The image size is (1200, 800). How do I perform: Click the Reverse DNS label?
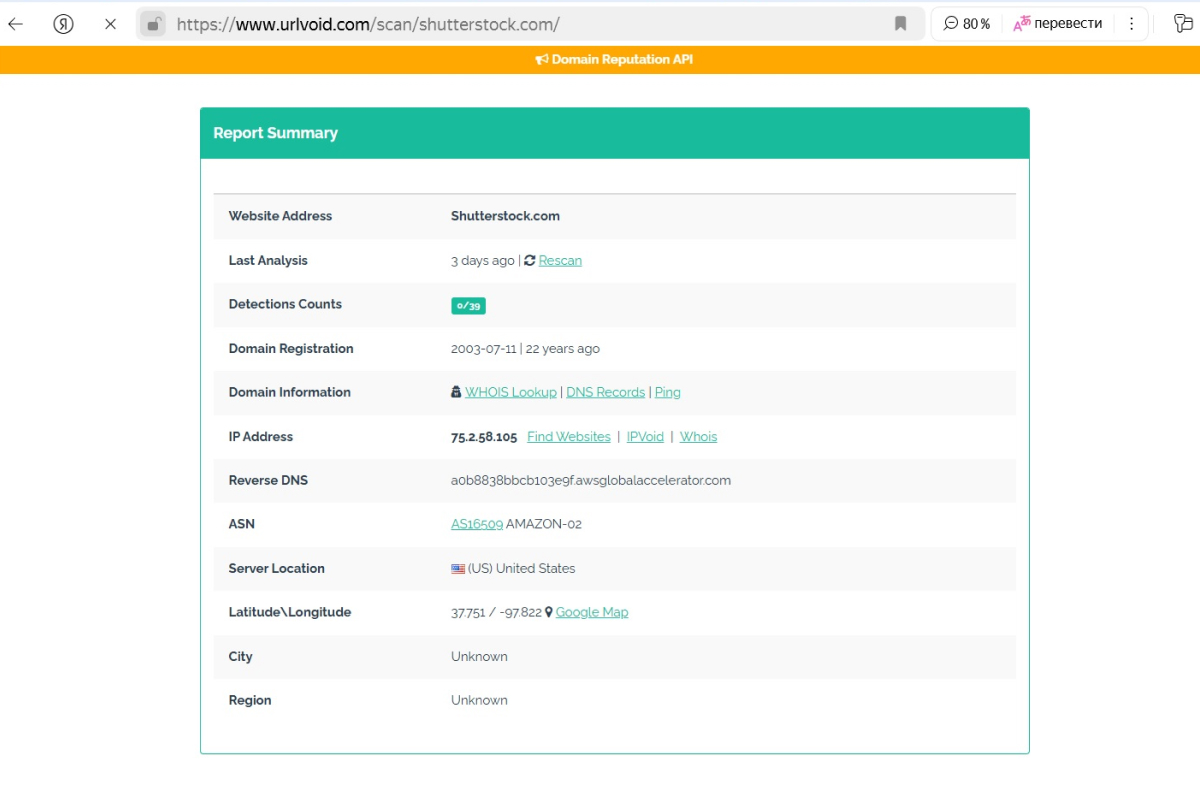(x=268, y=481)
